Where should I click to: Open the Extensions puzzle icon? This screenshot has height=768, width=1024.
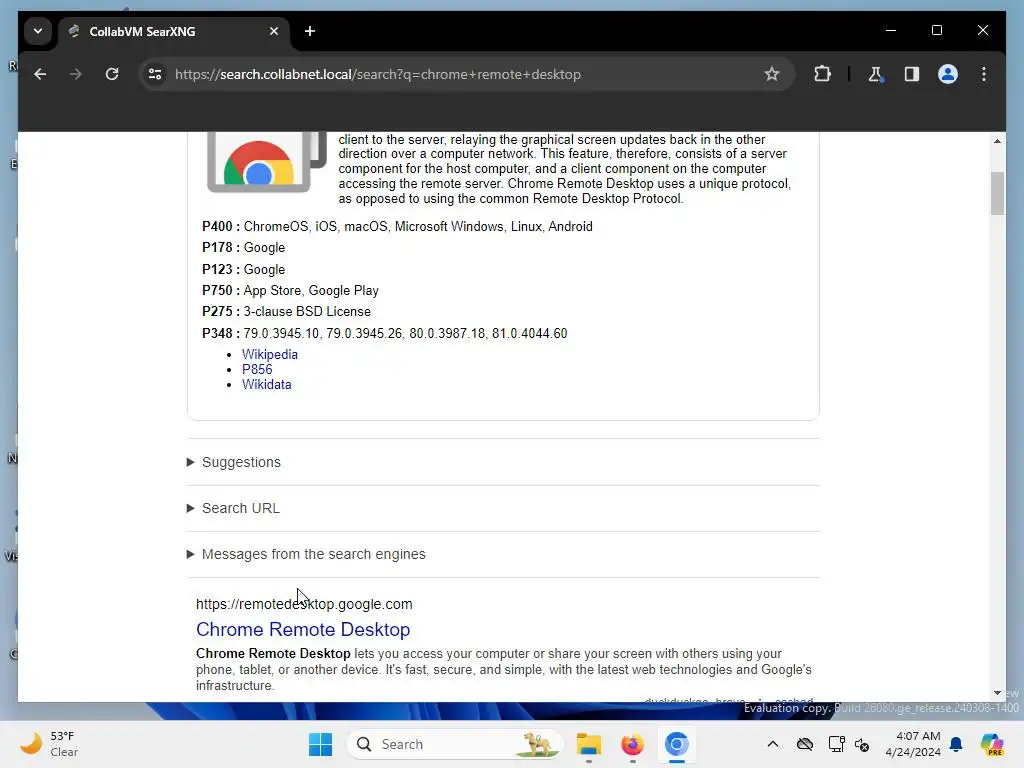pos(822,74)
